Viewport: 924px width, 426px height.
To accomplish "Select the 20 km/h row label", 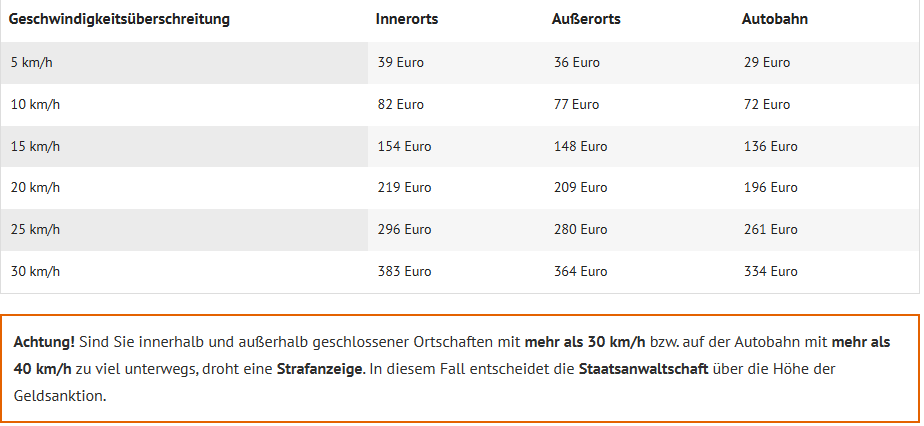I will tap(35, 188).
